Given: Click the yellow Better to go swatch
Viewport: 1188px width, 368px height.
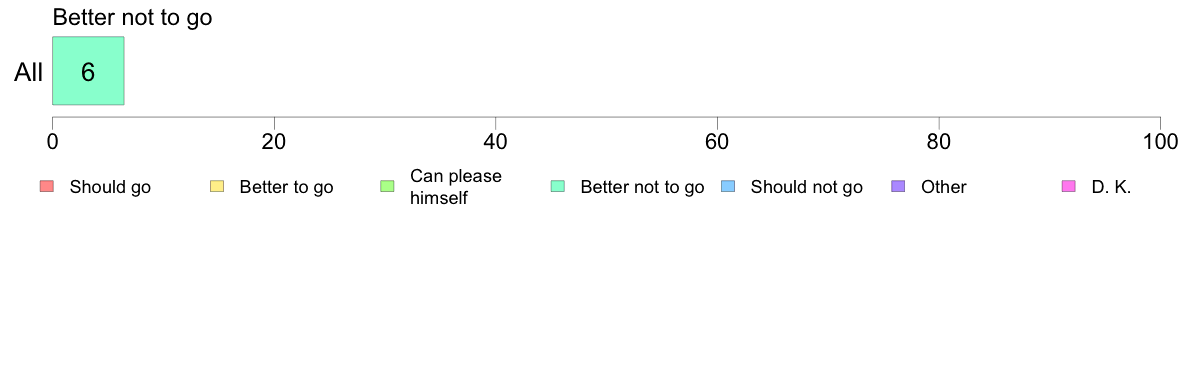Looking at the screenshot, I should pos(217,186).
